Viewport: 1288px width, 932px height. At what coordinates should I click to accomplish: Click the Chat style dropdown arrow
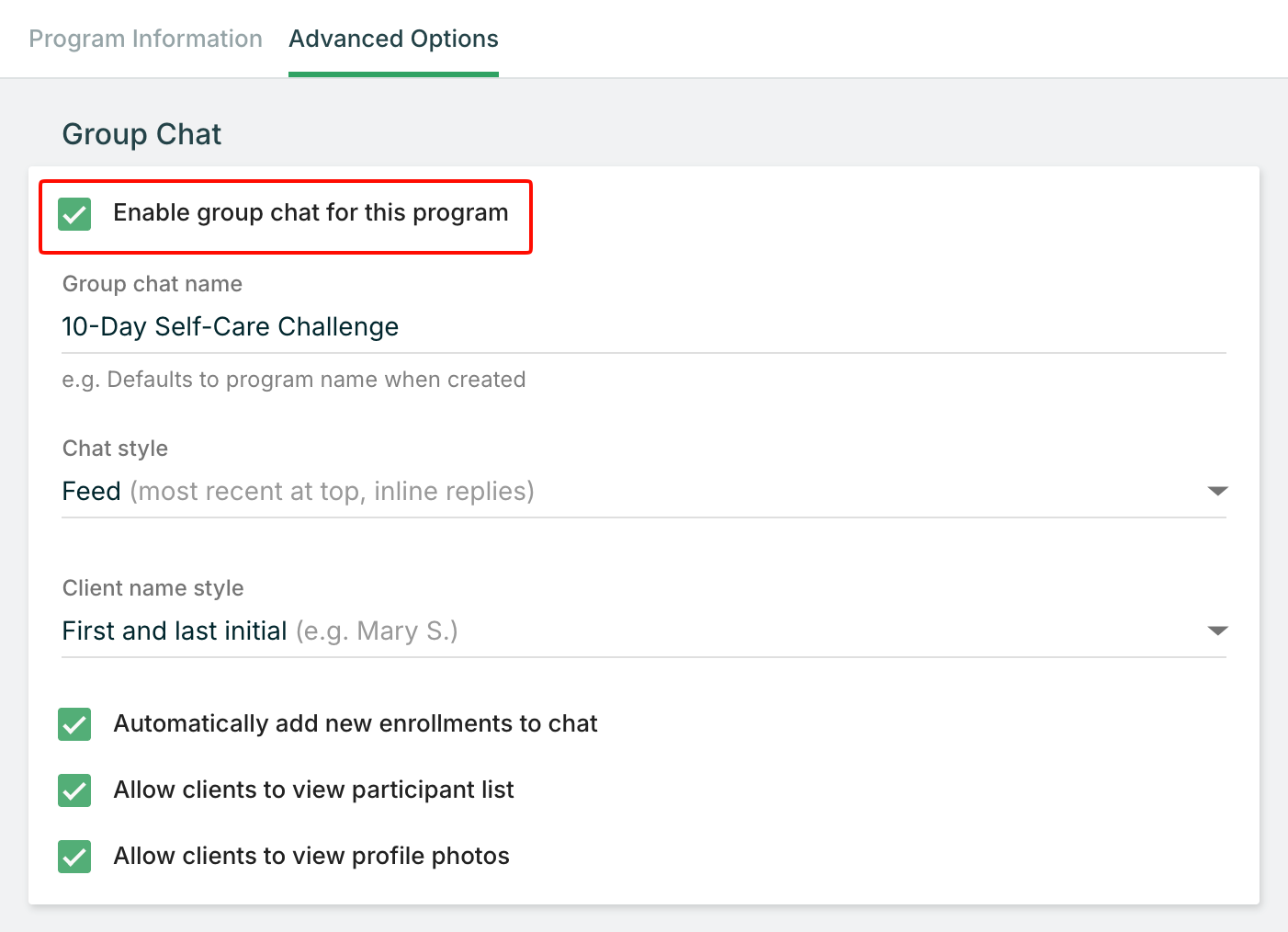[x=1217, y=492]
